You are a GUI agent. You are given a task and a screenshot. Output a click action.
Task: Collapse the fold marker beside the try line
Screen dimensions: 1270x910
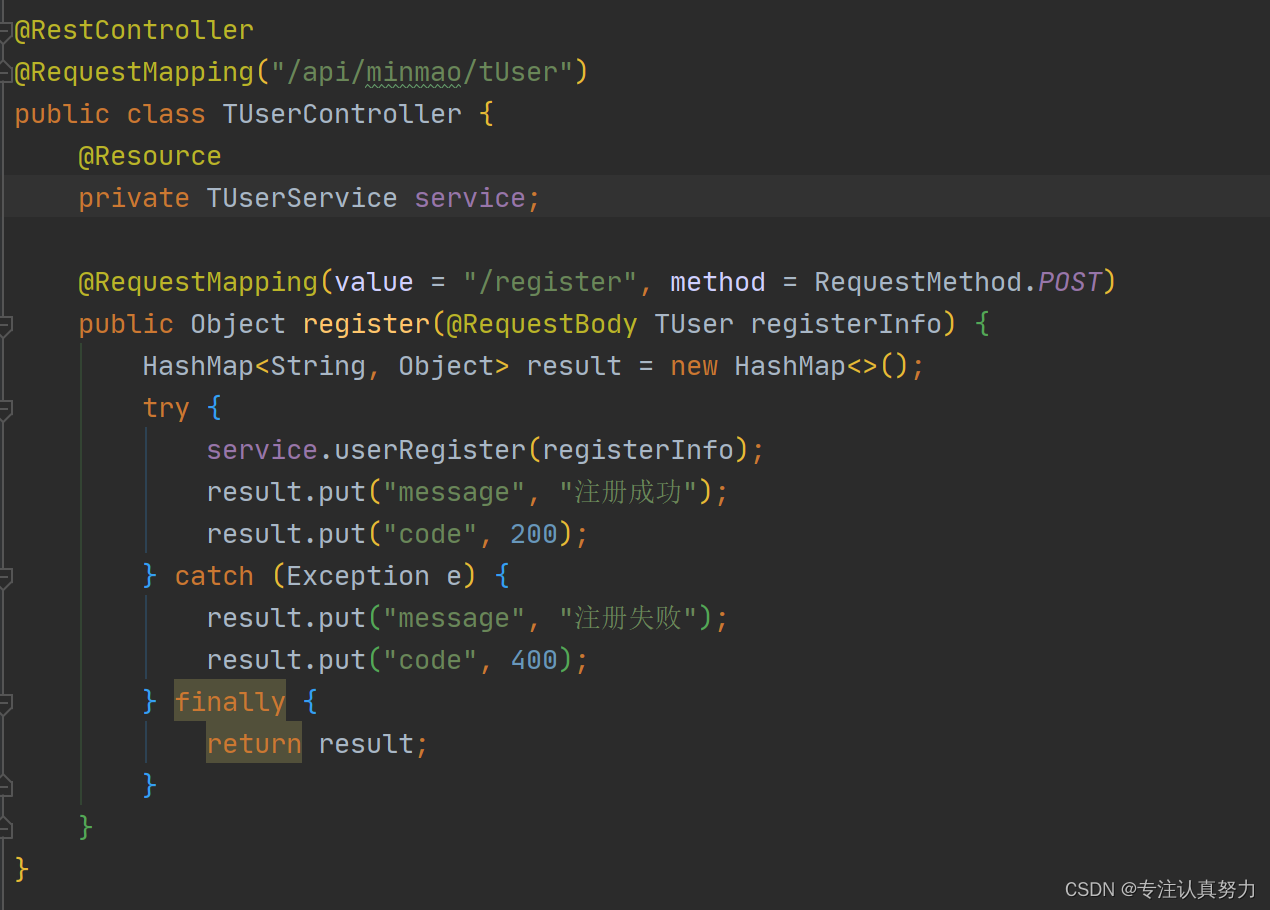tap(5, 409)
